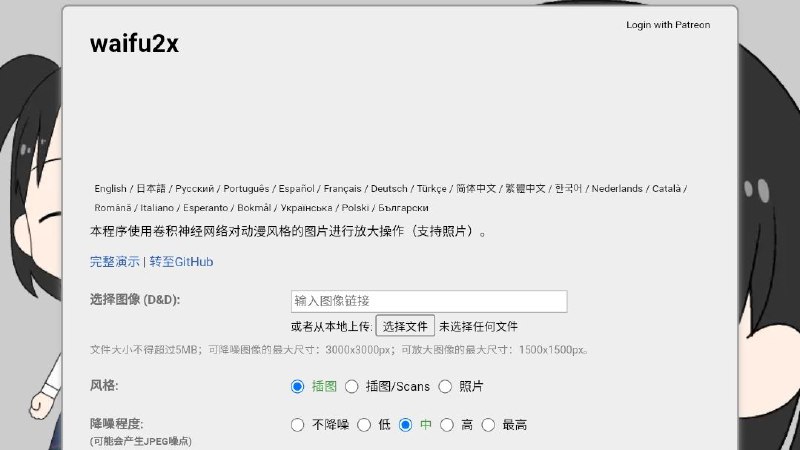Set noise reduction to 低

click(364, 425)
